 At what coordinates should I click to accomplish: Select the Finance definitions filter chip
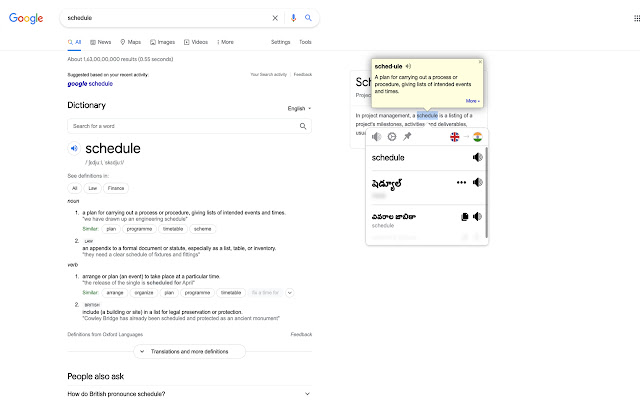click(x=117, y=188)
